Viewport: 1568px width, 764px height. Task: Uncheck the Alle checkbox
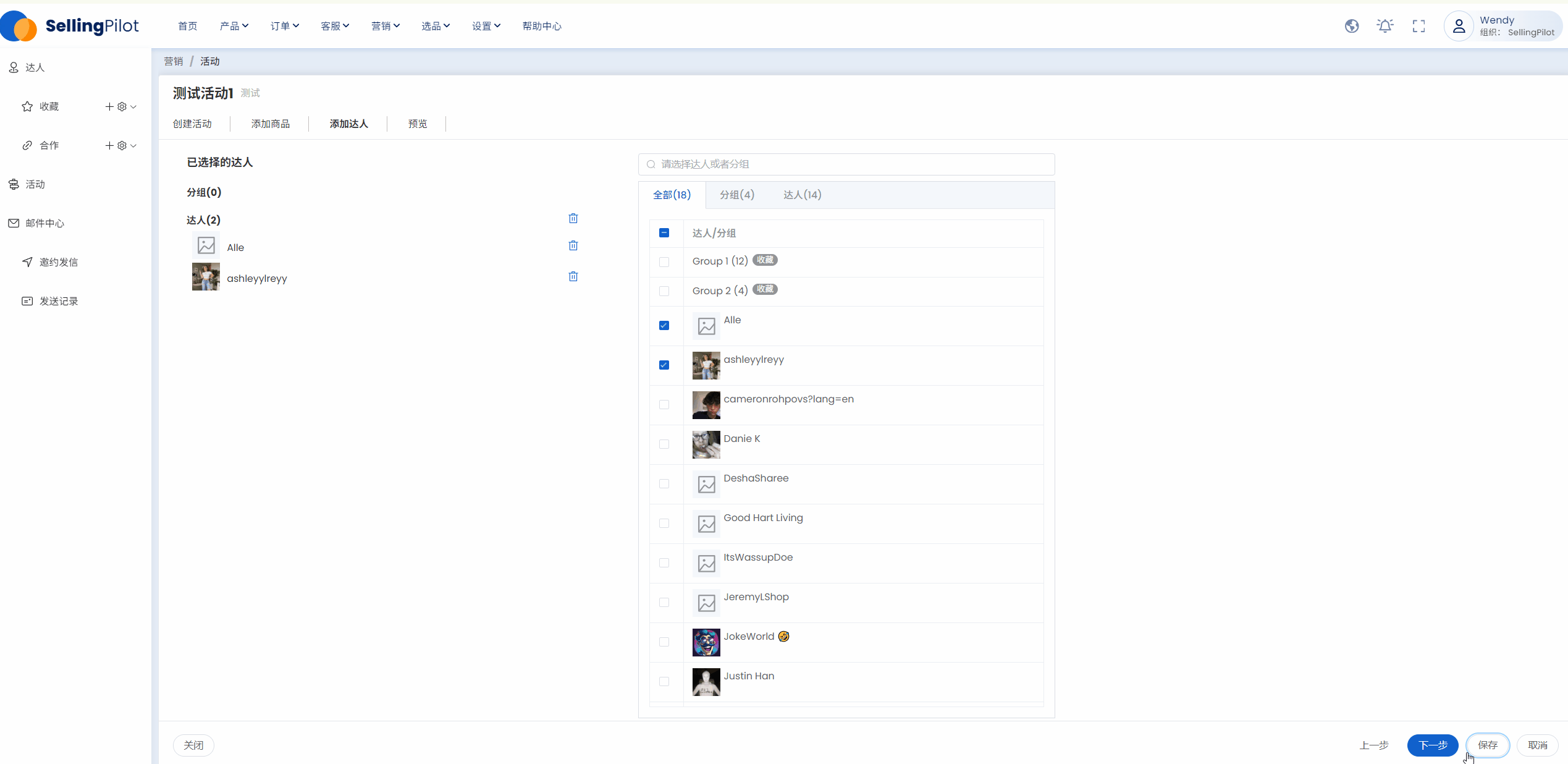[664, 326]
